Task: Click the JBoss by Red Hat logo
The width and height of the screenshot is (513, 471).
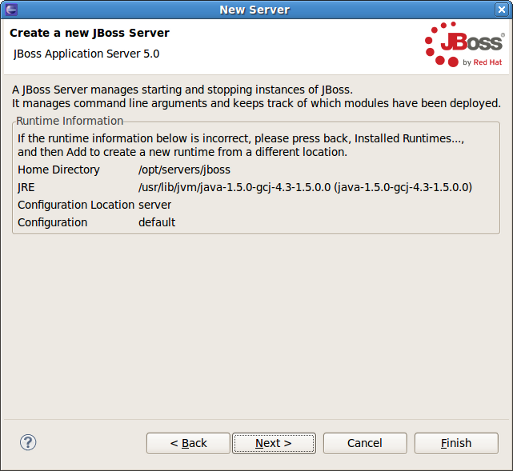Action: pos(464,44)
